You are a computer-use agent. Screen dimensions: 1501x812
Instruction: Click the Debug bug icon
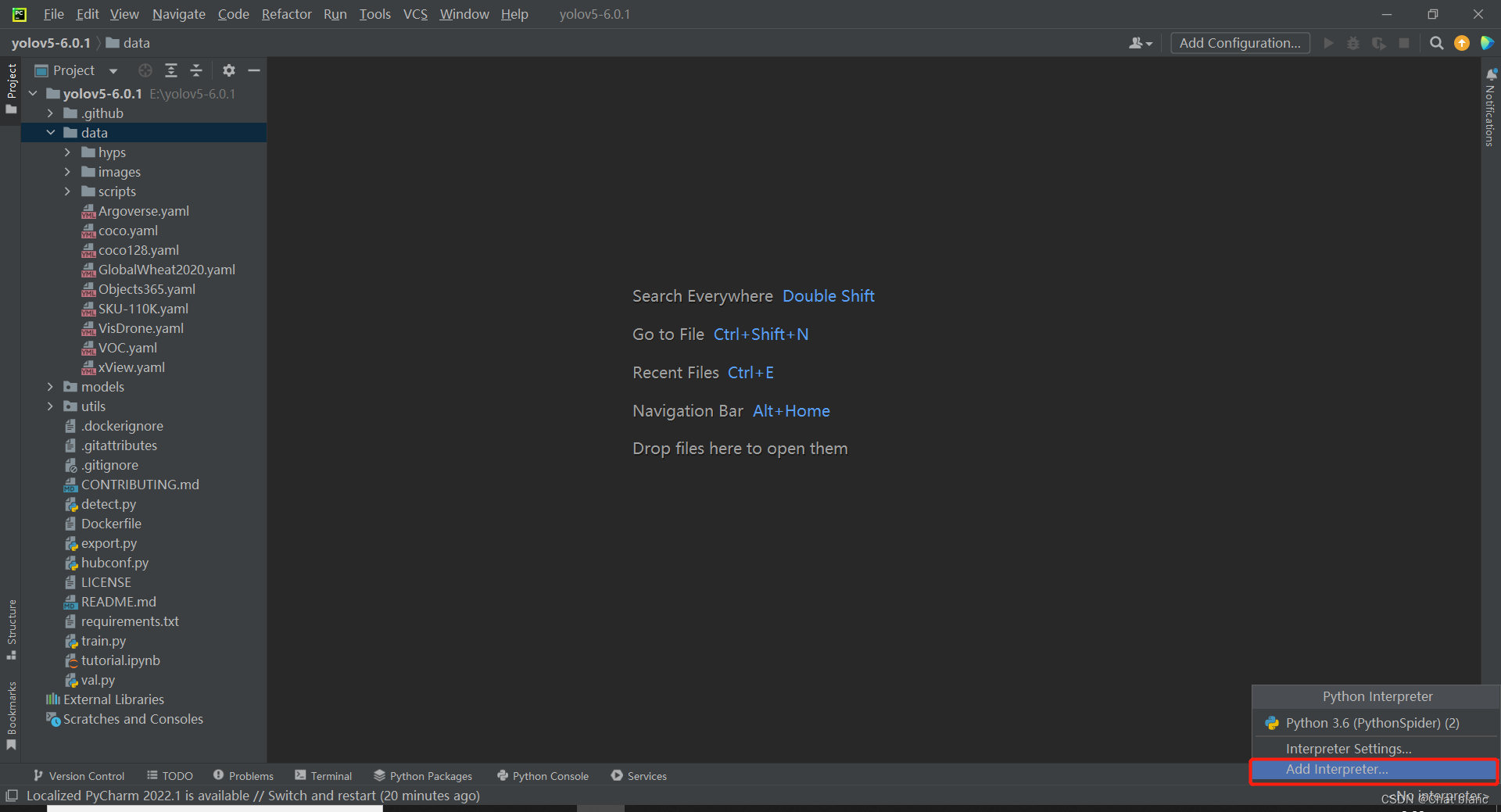(1353, 43)
